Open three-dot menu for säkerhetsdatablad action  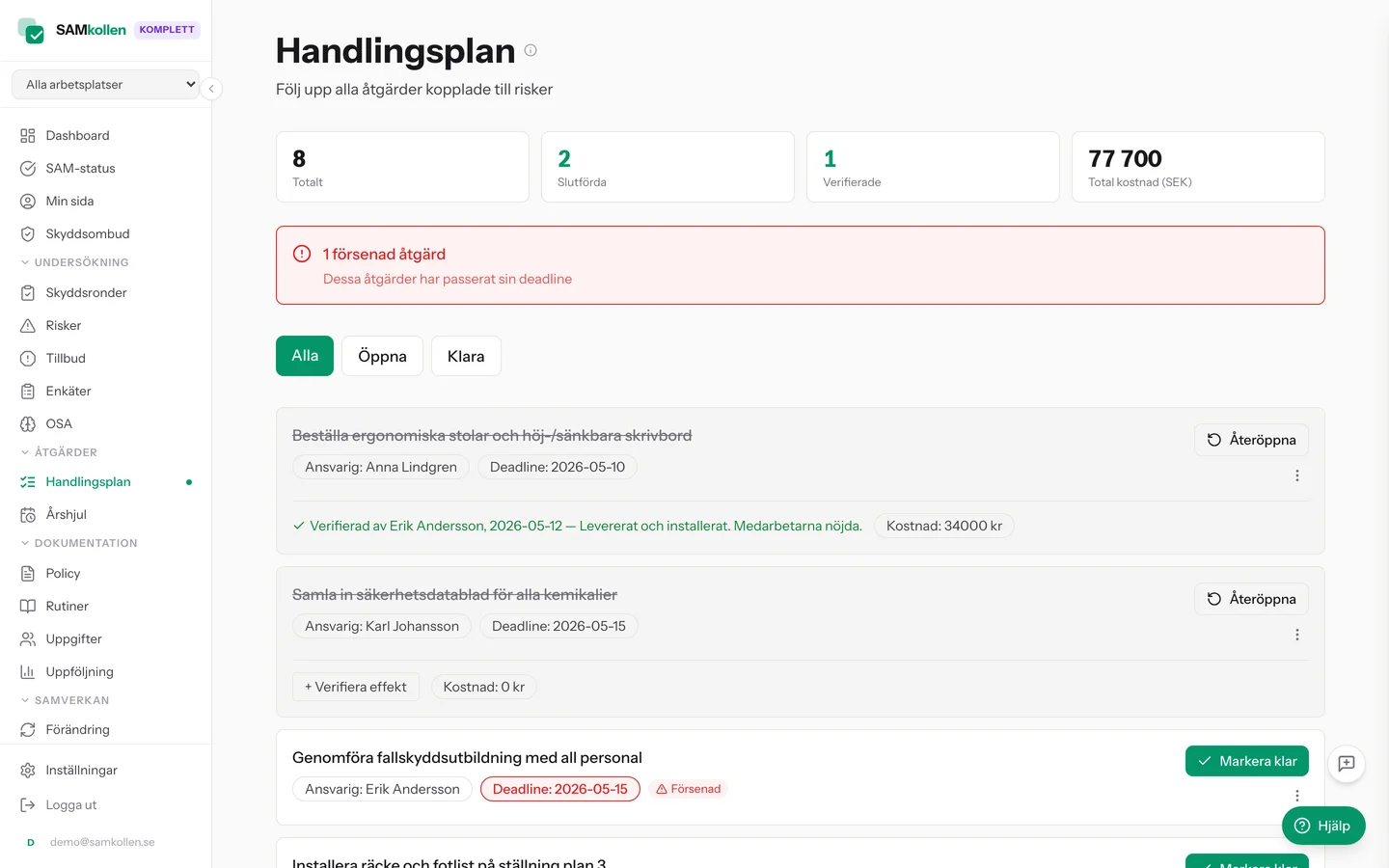[1297, 635]
